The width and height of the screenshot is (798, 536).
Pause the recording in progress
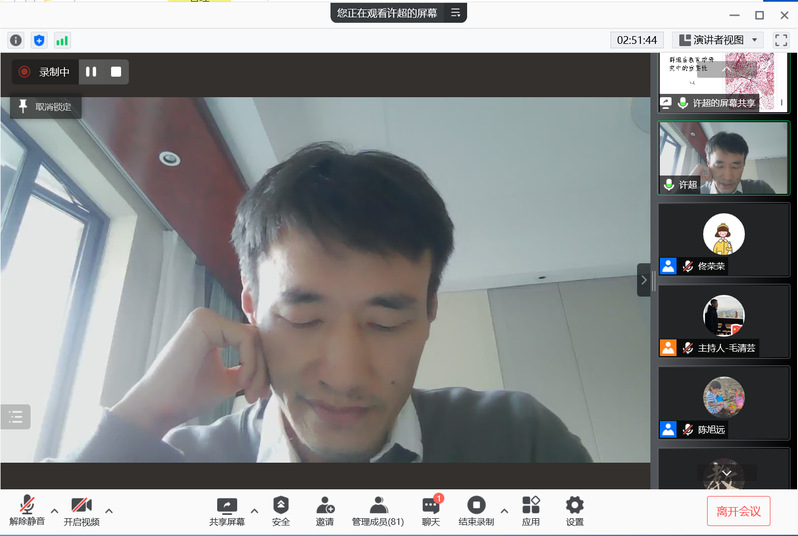click(91, 72)
